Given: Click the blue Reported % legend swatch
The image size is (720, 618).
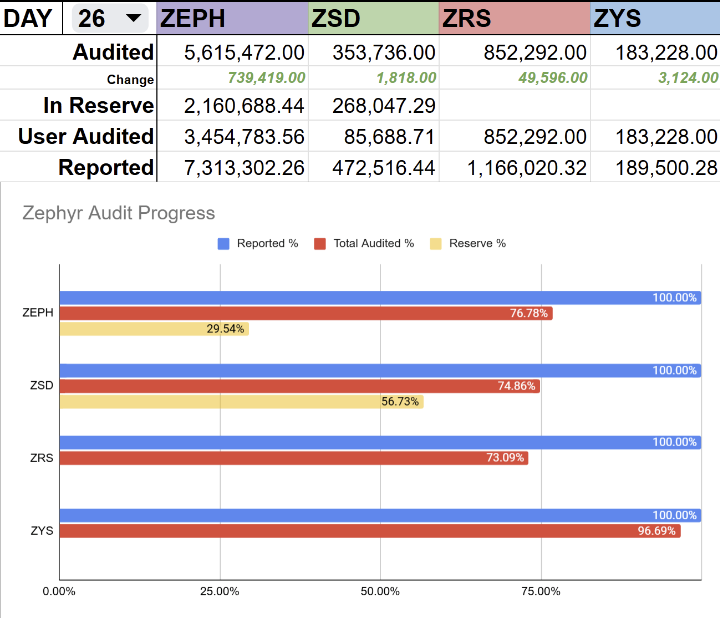Looking at the screenshot, I should point(224,244).
